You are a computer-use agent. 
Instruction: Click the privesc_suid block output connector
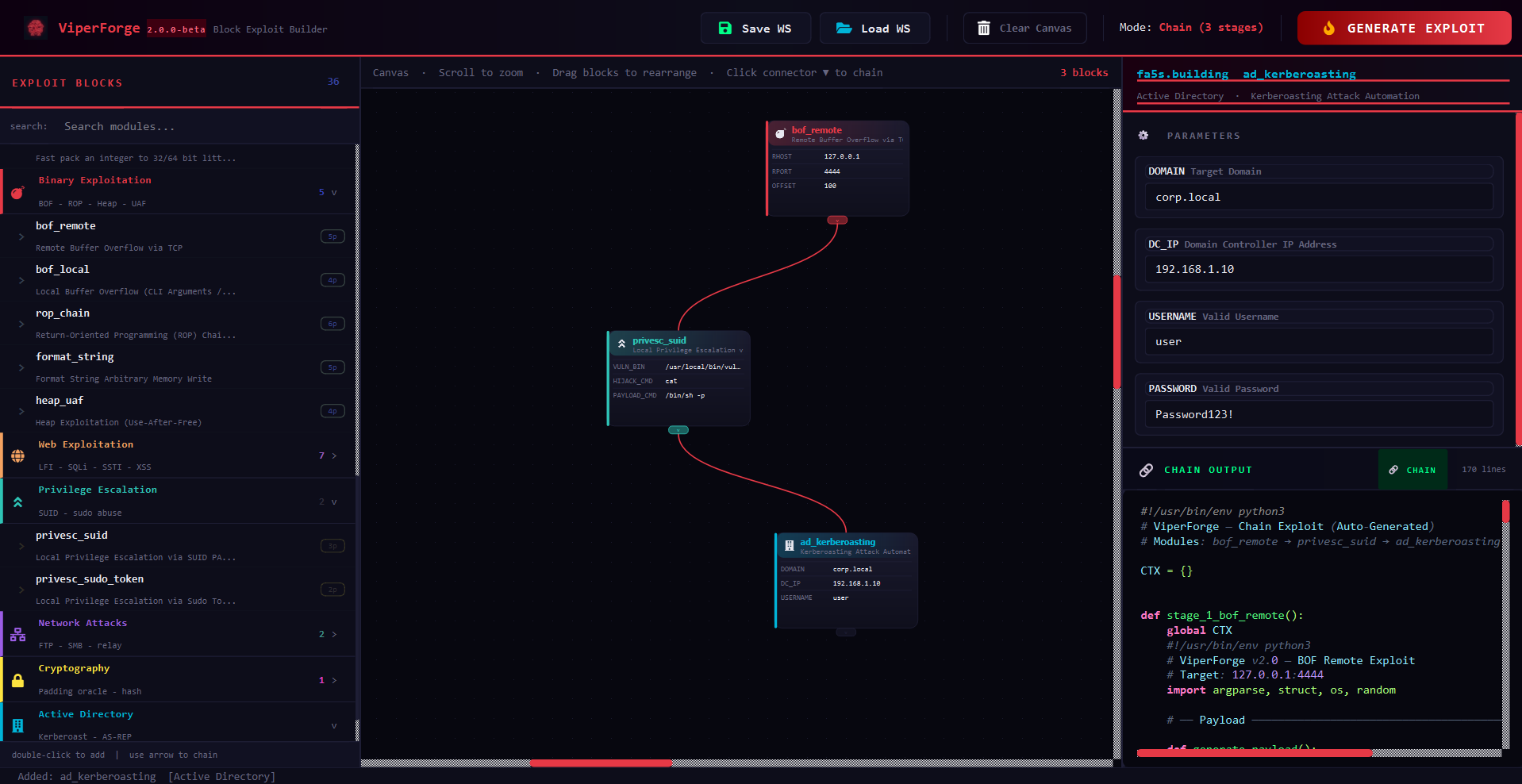678,430
